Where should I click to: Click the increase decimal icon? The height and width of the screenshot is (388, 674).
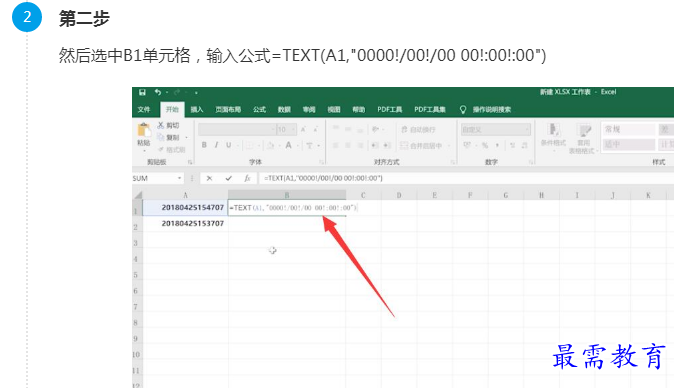click(512, 145)
